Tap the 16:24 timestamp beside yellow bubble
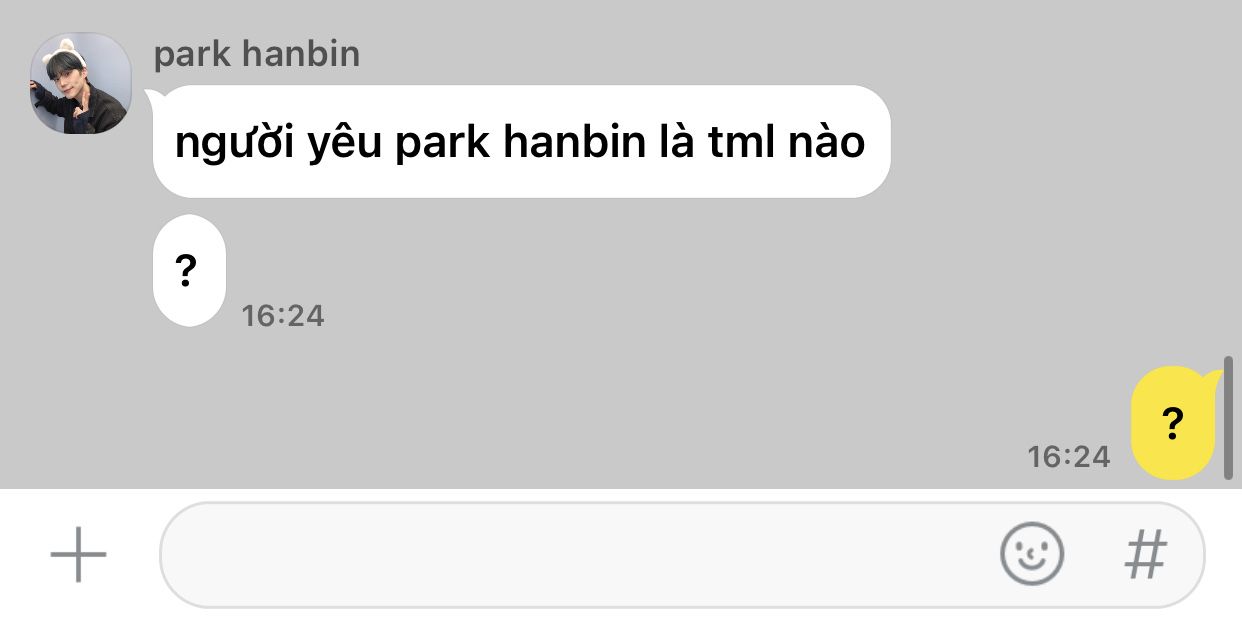Screen dimensions: 1242x621 coord(1069,457)
